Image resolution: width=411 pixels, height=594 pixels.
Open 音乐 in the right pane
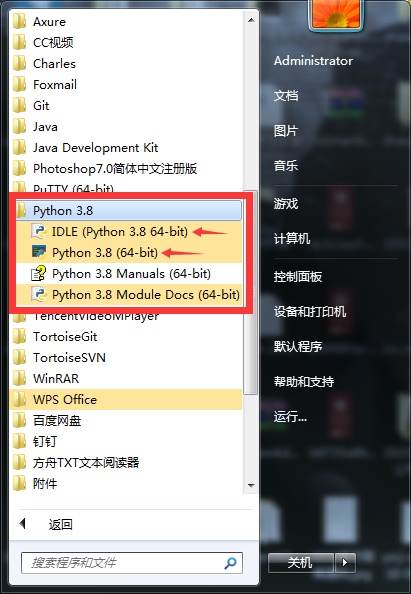pos(286,166)
